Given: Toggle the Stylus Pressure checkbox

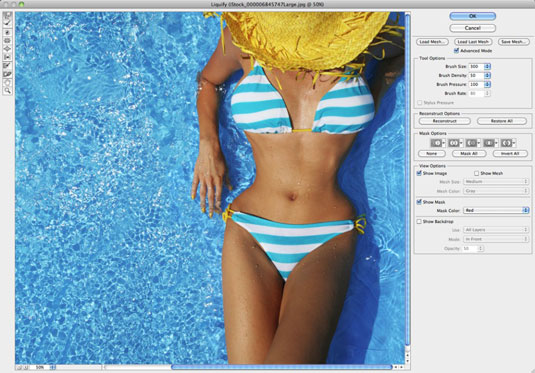Looking at the screenshot, I should click(x=420, y=102).
